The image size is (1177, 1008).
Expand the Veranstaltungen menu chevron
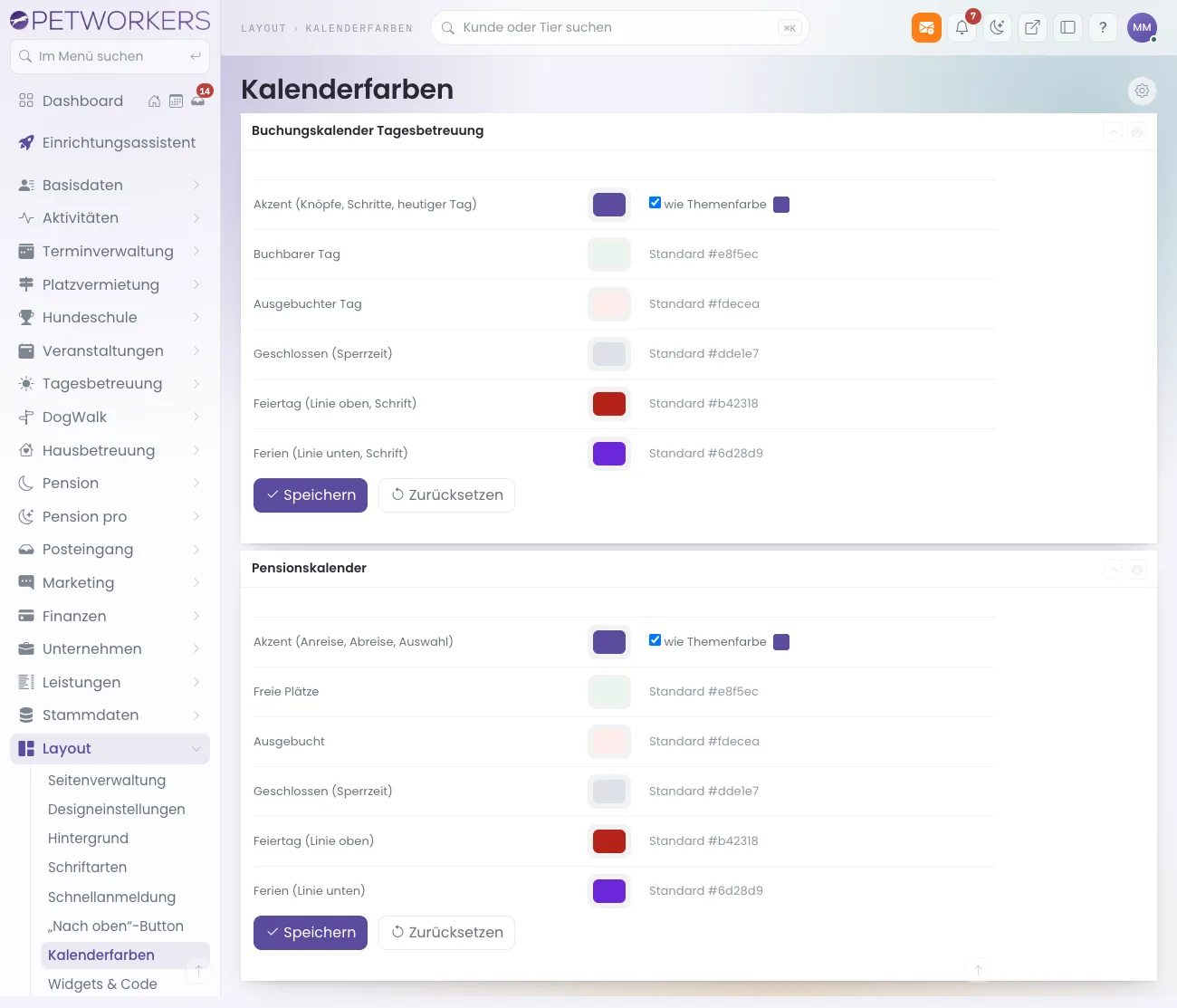click(x=196, y=350)
